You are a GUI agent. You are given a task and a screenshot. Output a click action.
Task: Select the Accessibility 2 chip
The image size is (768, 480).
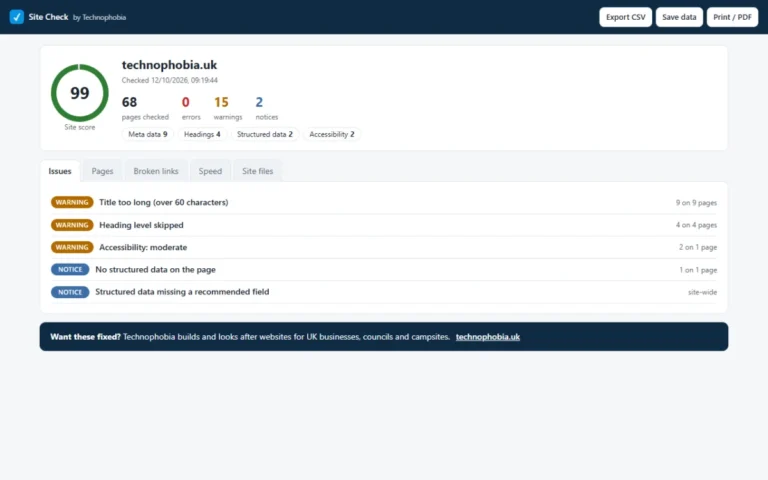332,134
